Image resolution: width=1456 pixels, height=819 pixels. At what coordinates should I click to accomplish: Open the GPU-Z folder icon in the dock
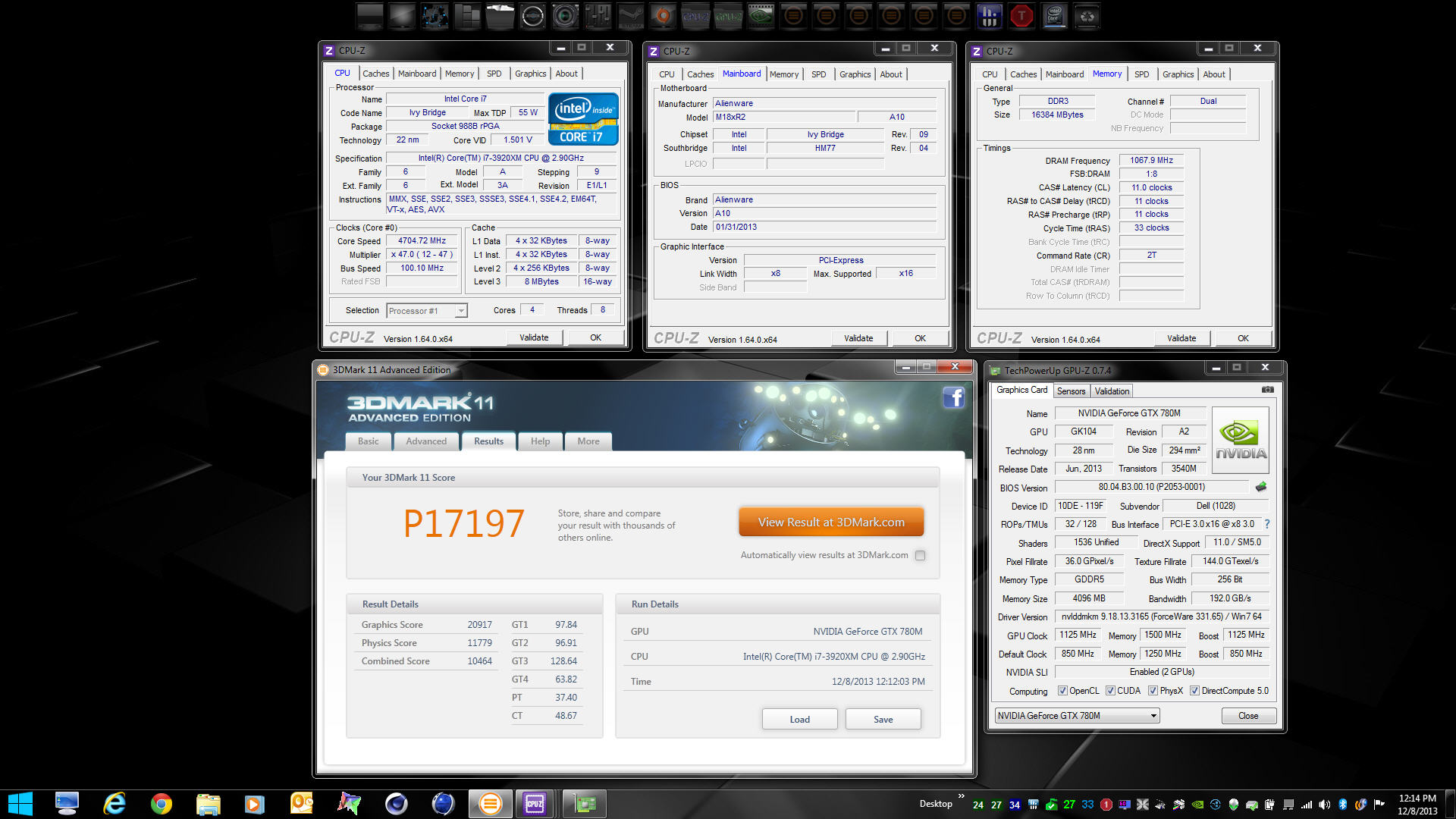pos(728,16)
